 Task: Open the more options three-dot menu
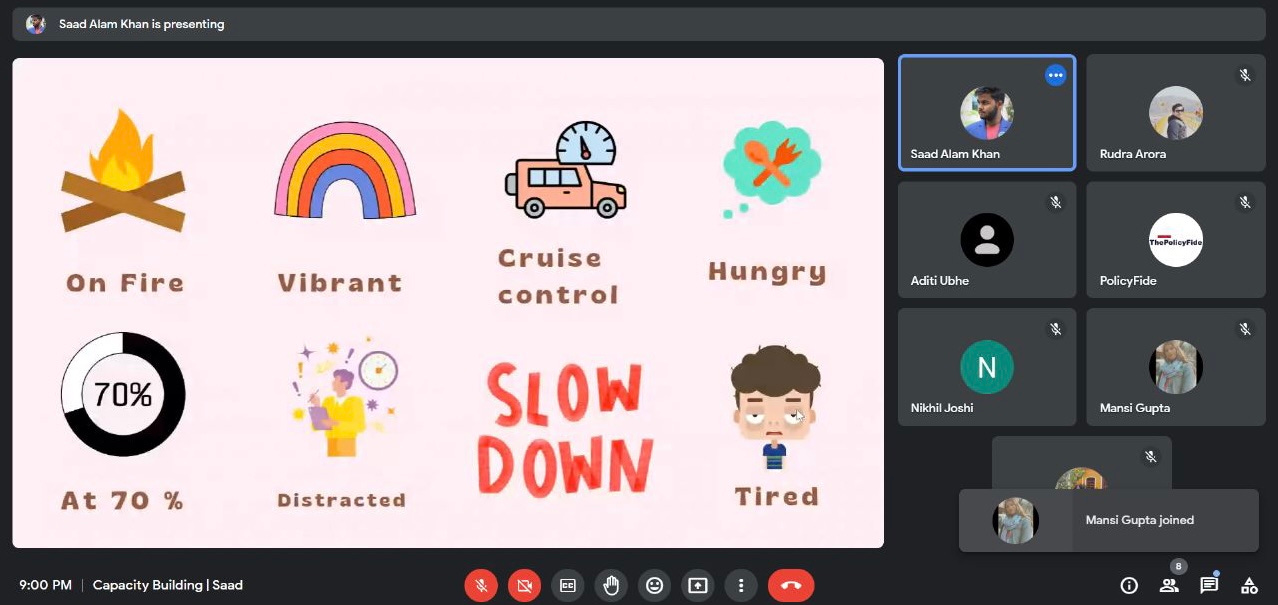pyautogui.click(x=741, y=585)
